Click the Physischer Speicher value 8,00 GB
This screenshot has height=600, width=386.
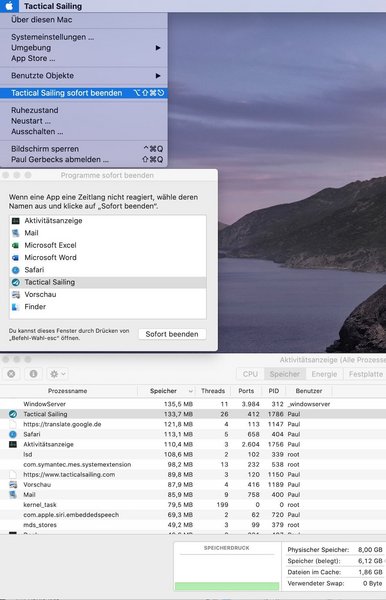(x=370, y=549)
